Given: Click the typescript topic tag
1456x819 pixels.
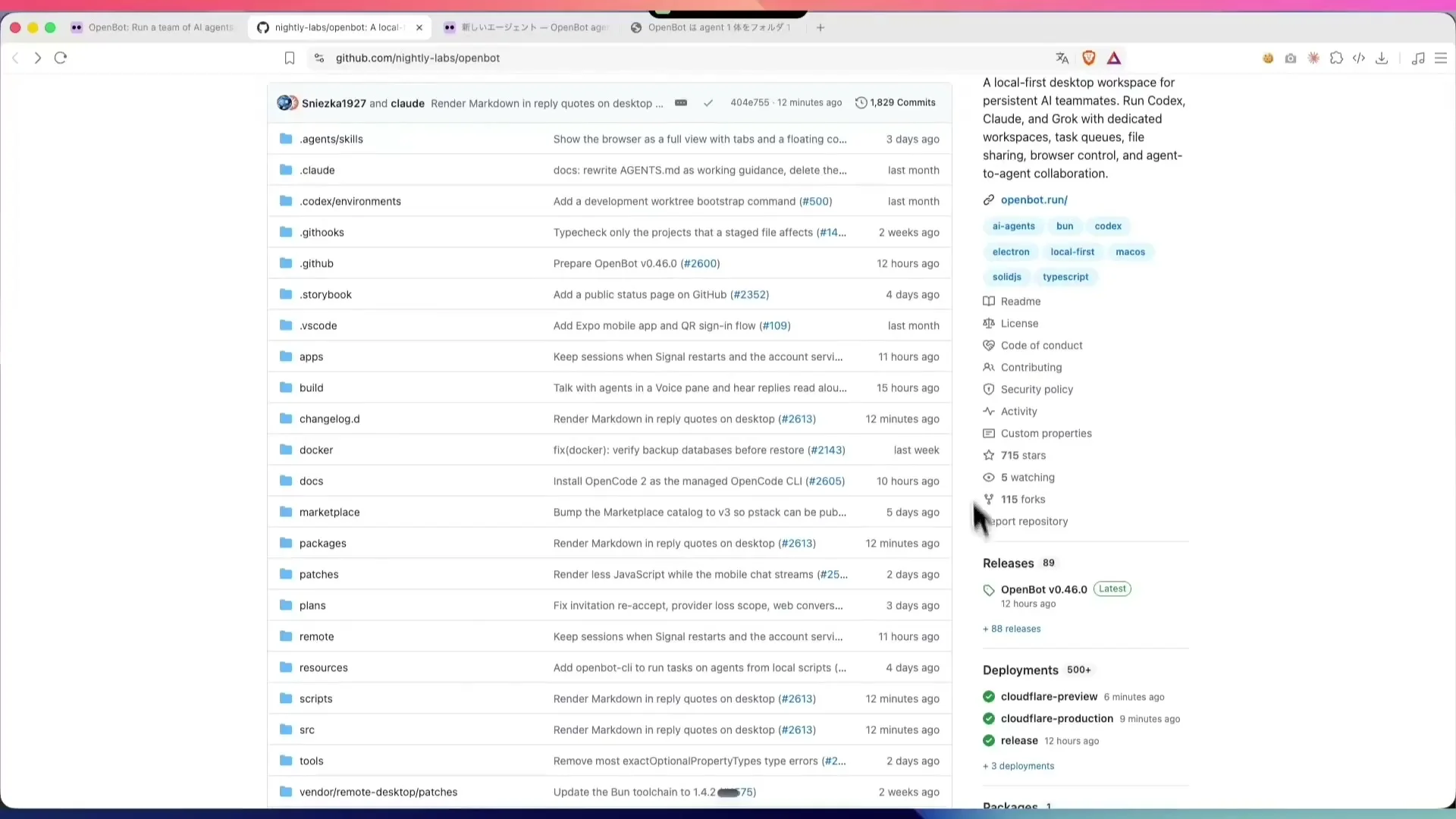Looking at the screenshot, I should 1065,277.
